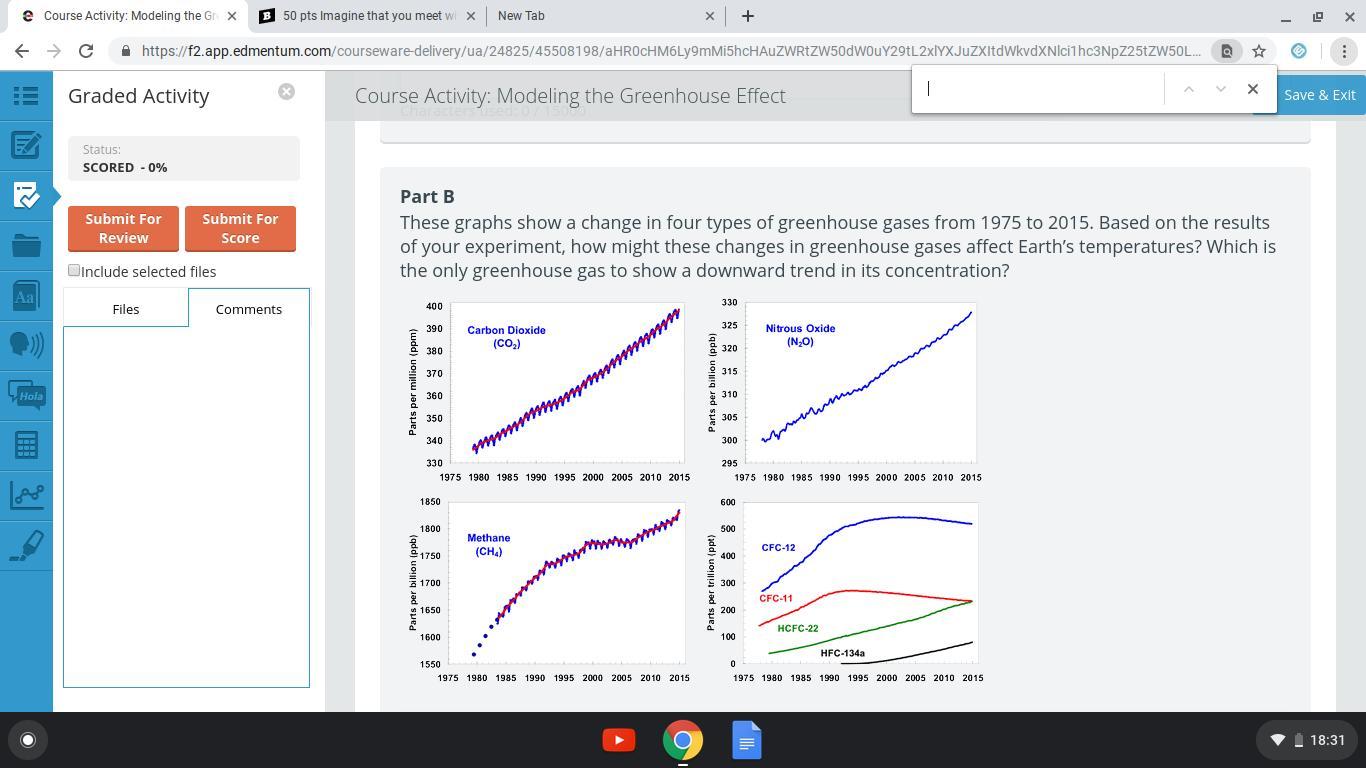Switch to the Files tab

point(126,309)
